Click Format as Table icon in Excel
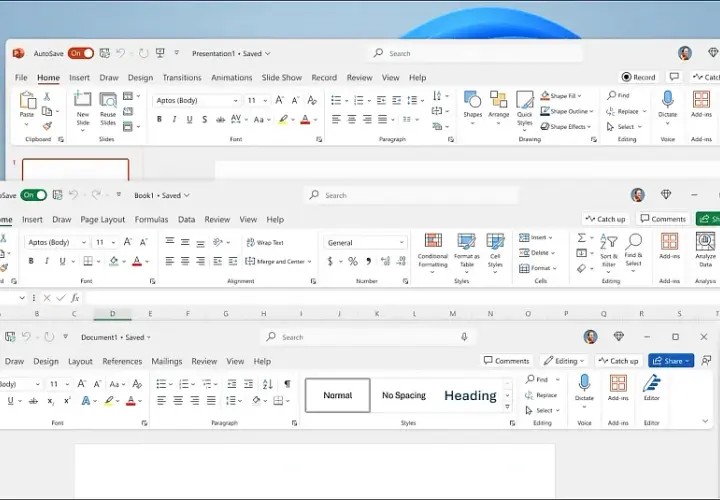This screenshot has height=500, width=720. coord(467,241)
